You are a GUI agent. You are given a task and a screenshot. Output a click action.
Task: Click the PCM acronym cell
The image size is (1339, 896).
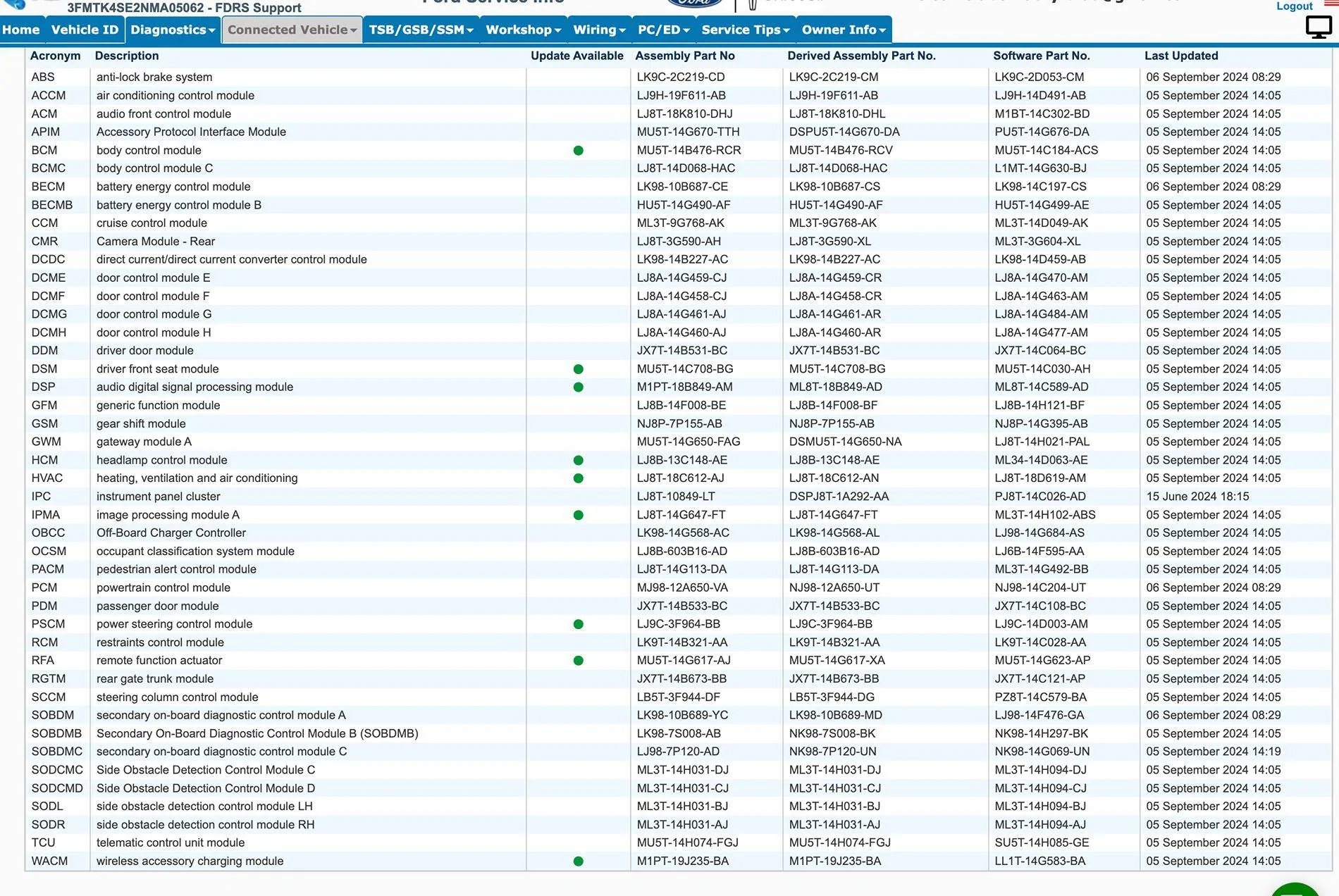(x=44, y=587)
